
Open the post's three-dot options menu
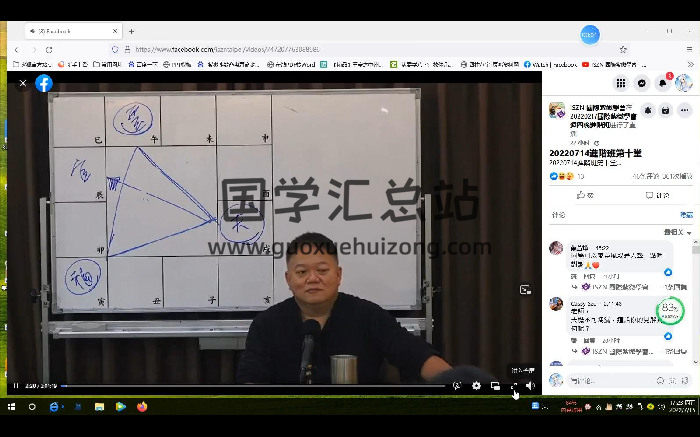[x=684, y=110]
